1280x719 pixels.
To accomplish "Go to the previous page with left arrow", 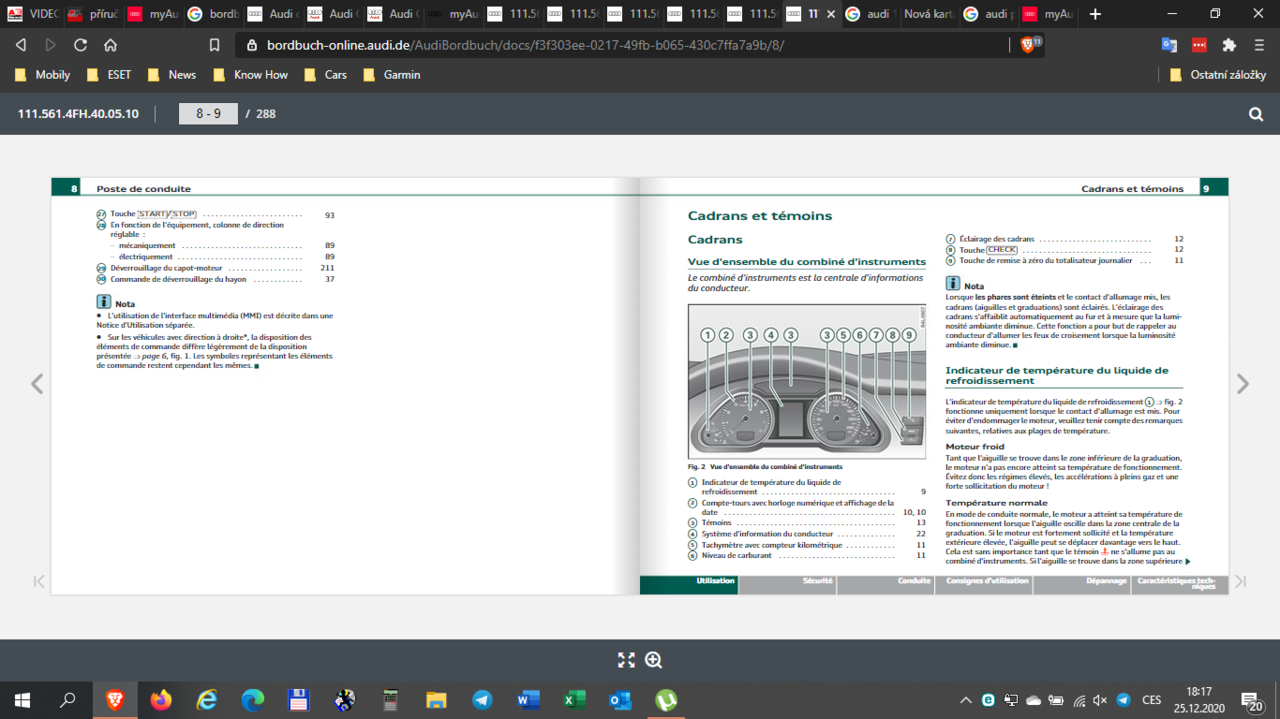I will pos(37,384).
